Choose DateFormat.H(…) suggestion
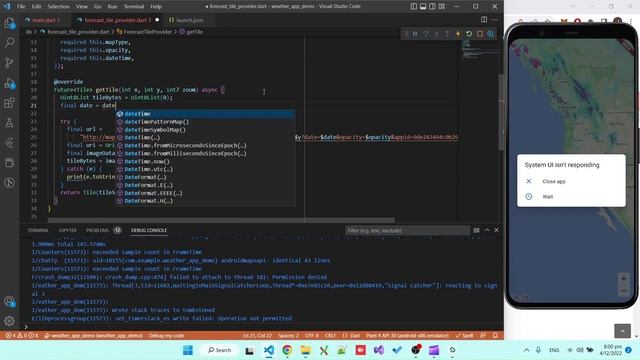 coord(205,201)
